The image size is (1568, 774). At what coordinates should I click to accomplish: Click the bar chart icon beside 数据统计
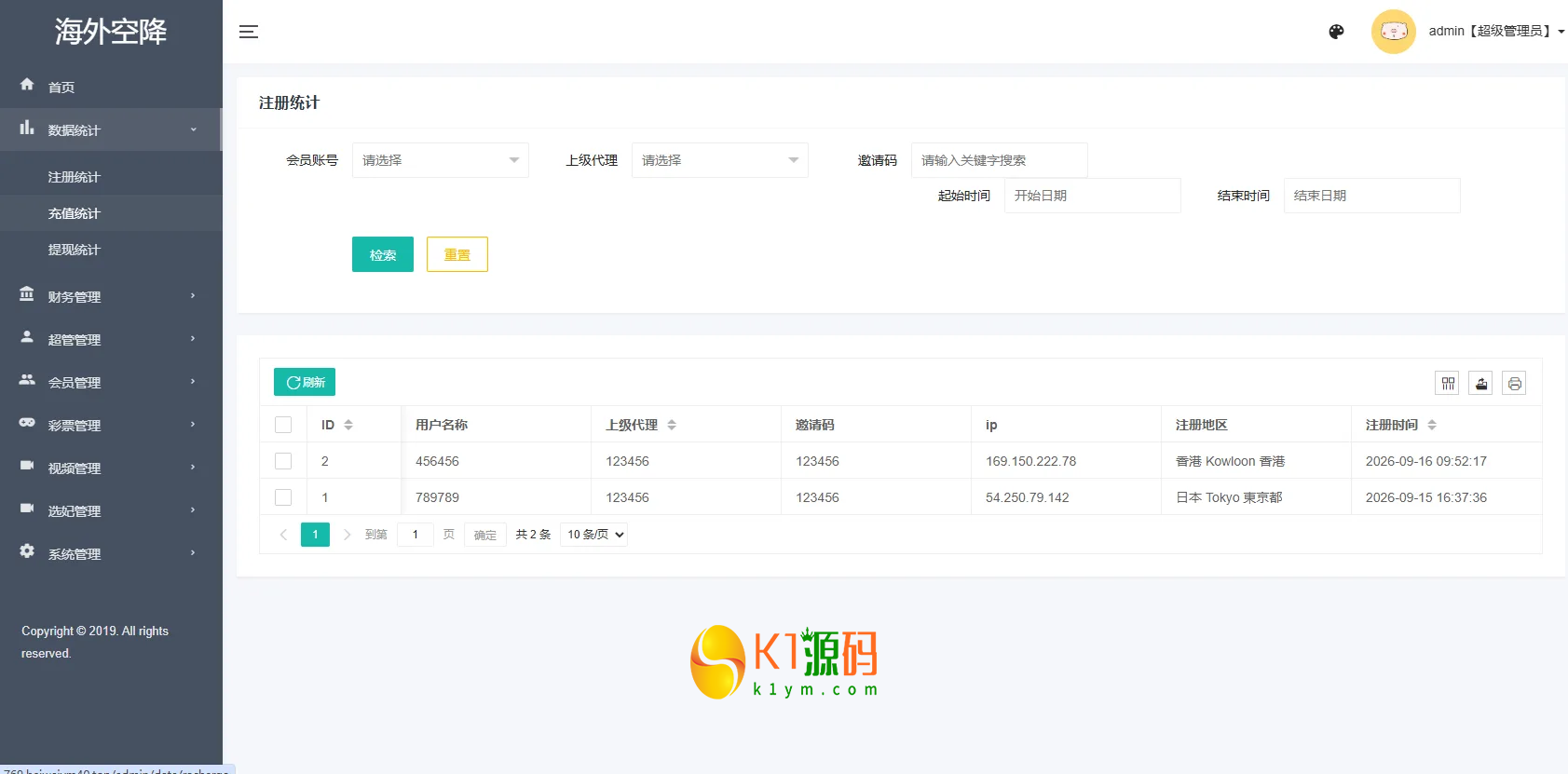tap(27, 128)
